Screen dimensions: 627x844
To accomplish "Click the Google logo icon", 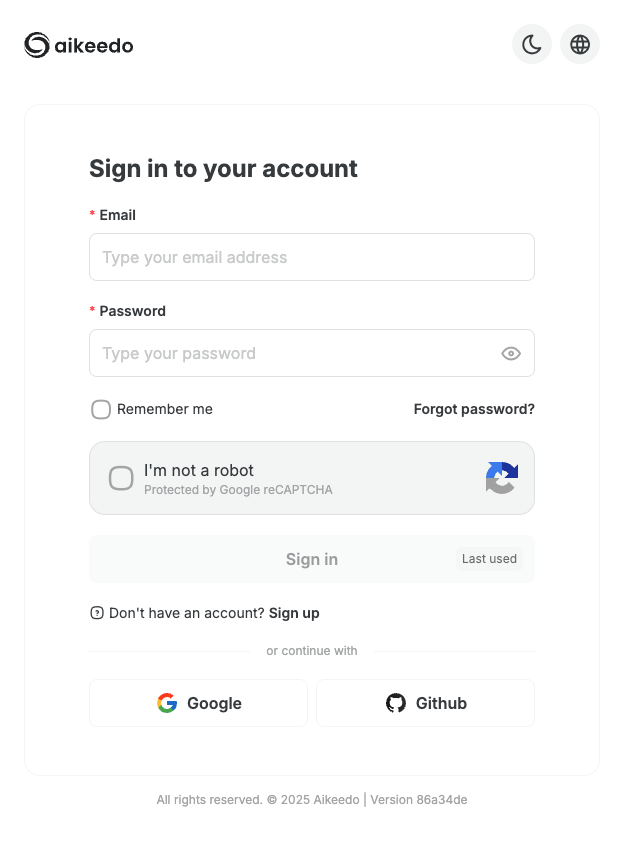I will point(167,703).
